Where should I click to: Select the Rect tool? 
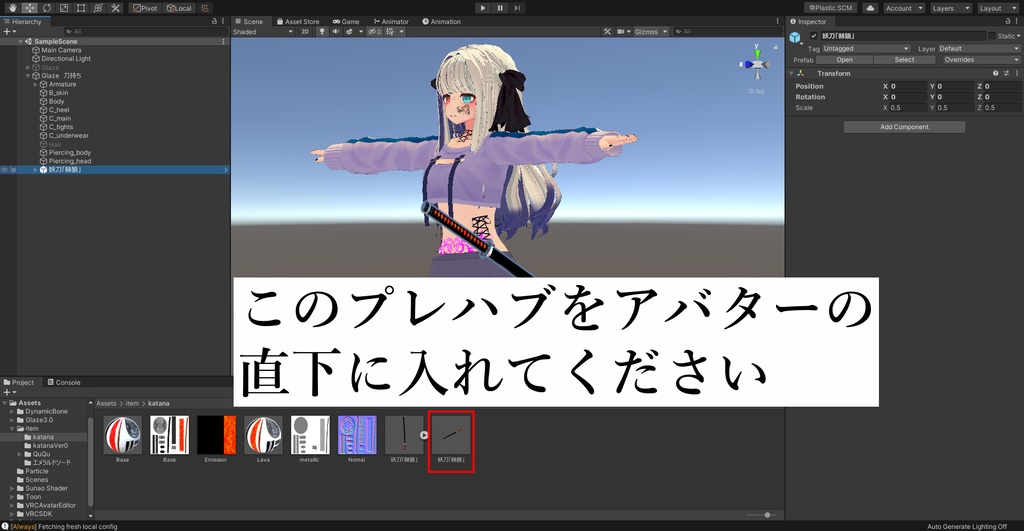[x=81, y=8]
